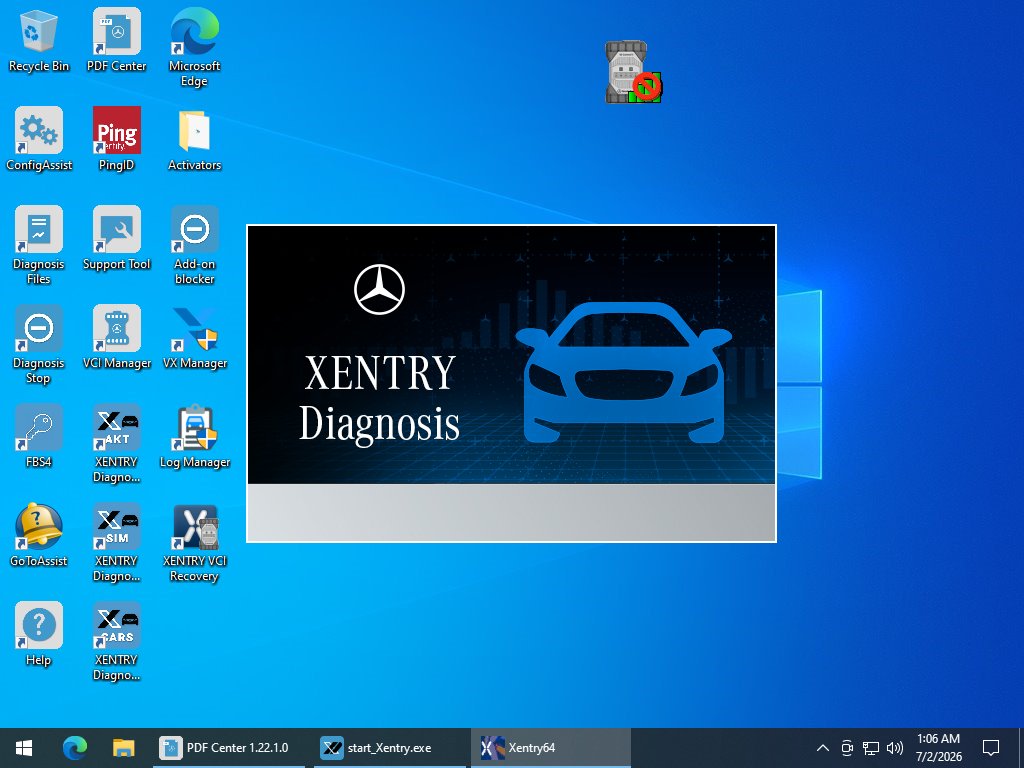Open the ConfigAssist shortcut
Image resolution: width=1024 pixels, height=768 pixels.
point(39,139)
